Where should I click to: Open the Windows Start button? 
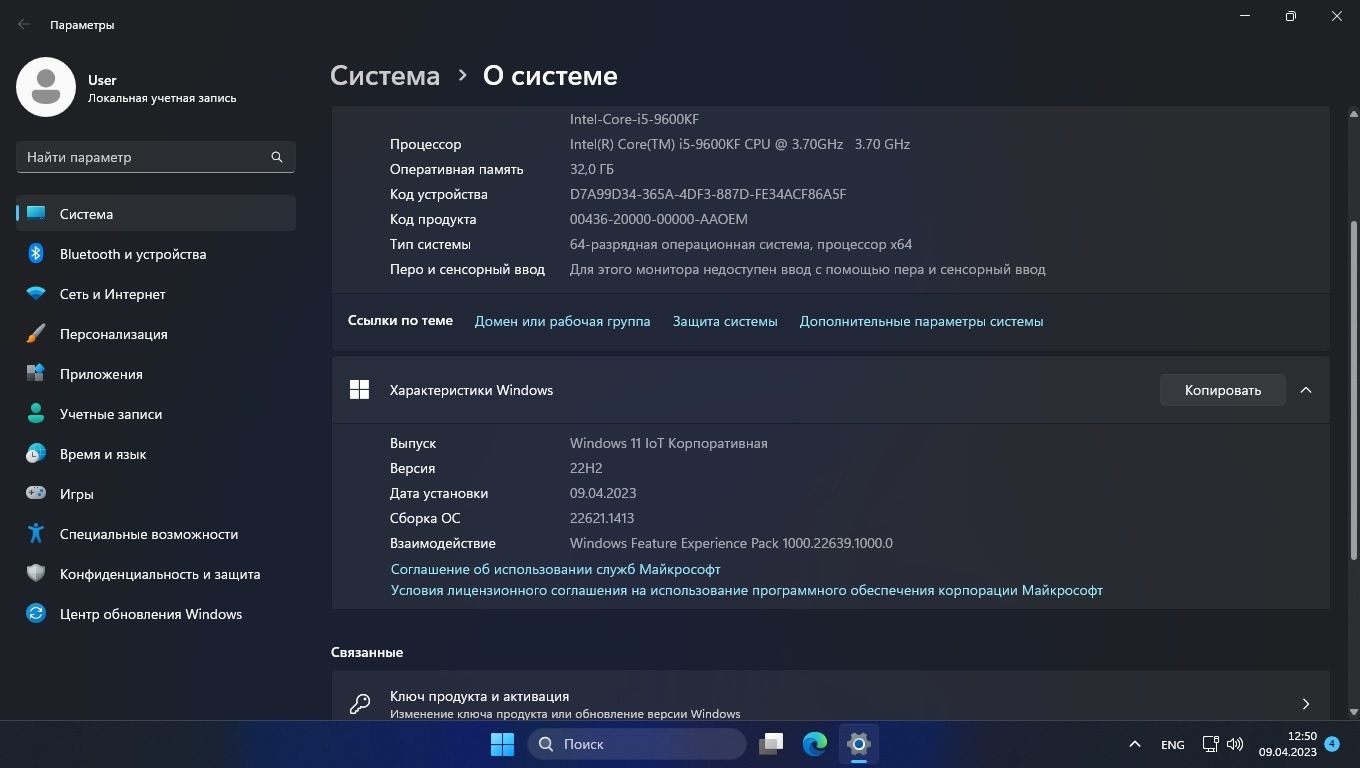(502, 744)
